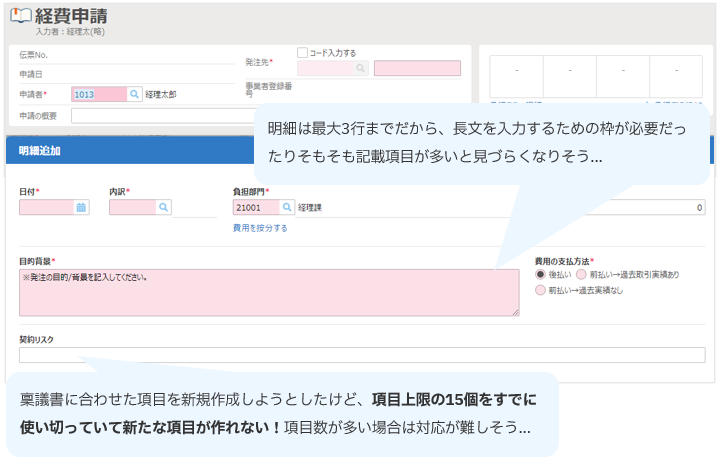Click into the 日付 date field

click(46, 208)
